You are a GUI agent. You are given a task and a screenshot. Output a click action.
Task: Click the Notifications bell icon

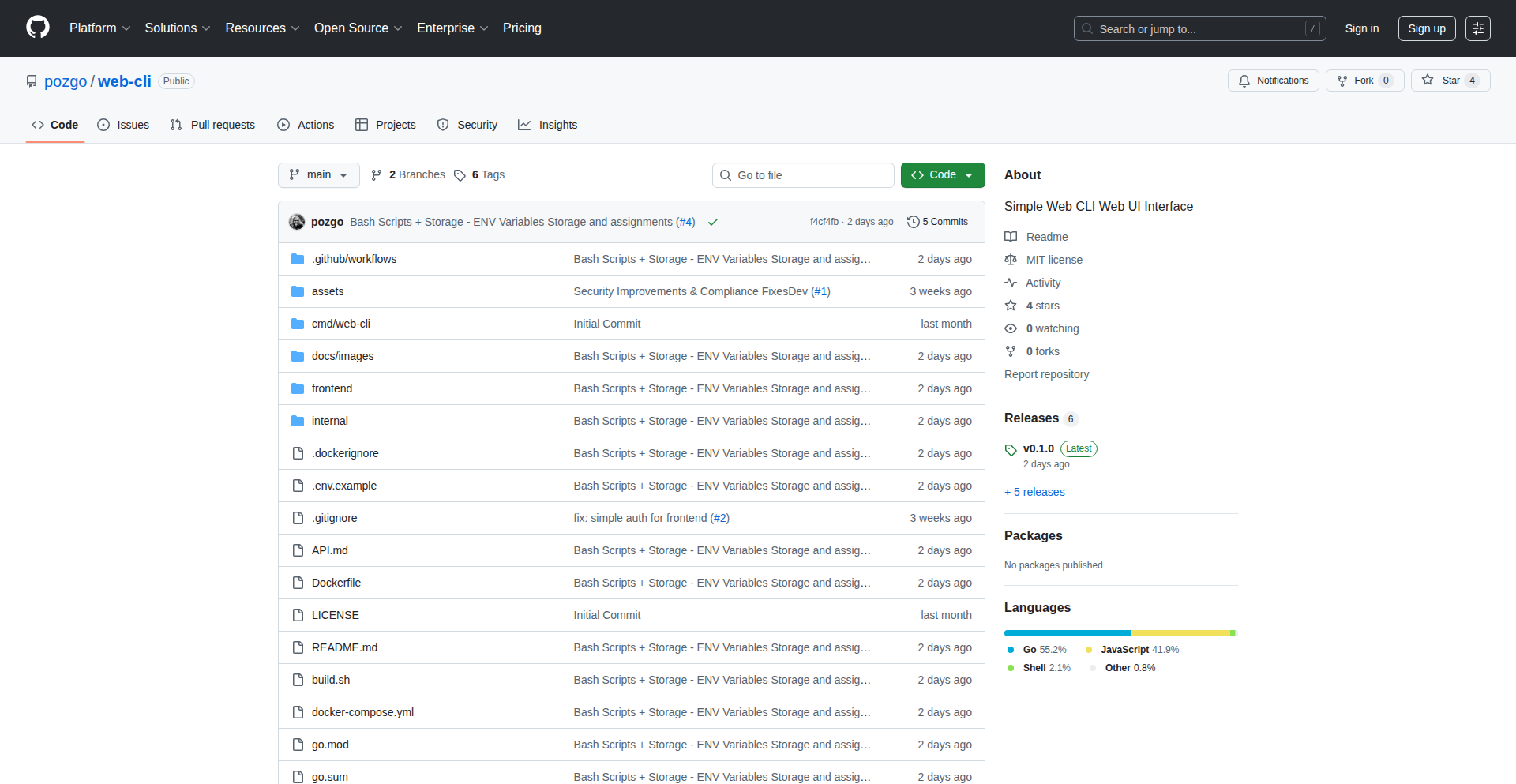pos(1244,81)
